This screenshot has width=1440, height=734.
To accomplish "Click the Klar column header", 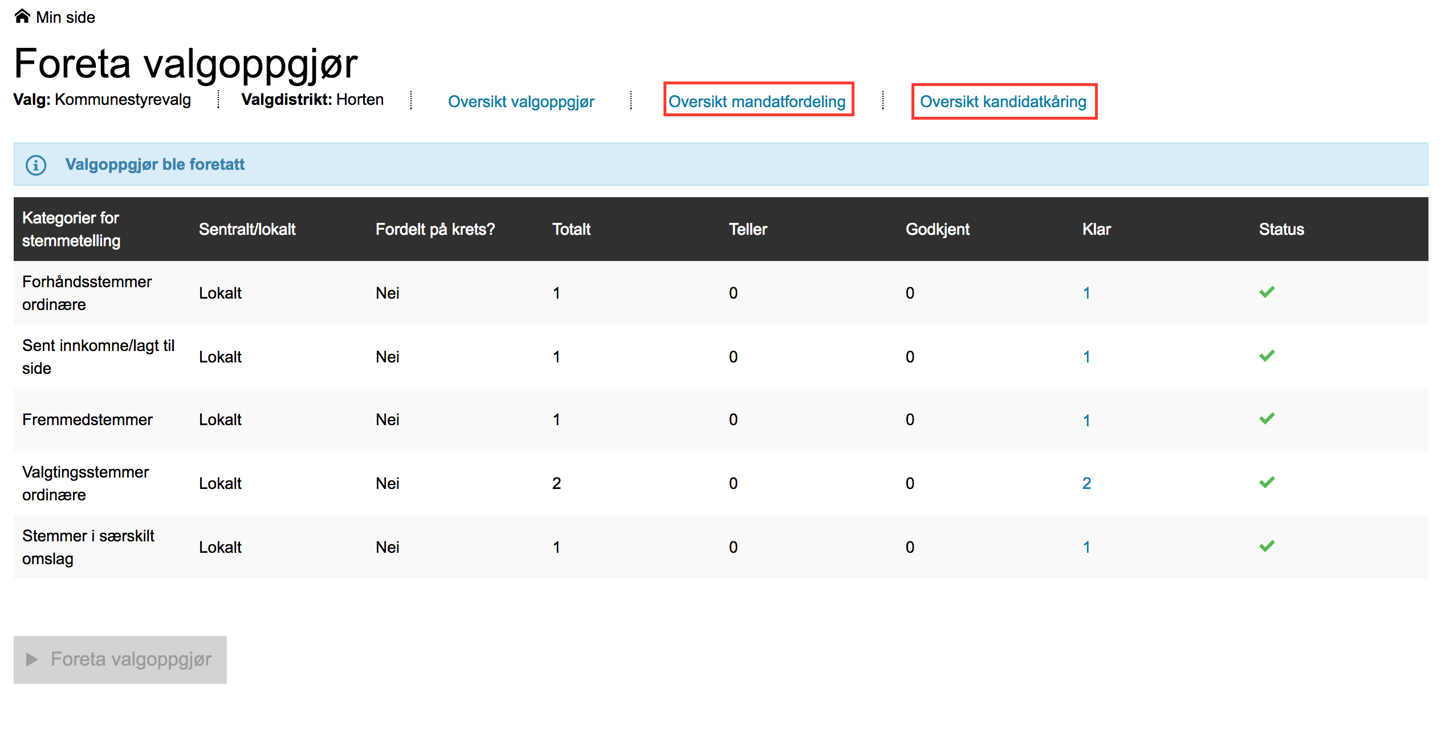I will [x=1096, y=230].
